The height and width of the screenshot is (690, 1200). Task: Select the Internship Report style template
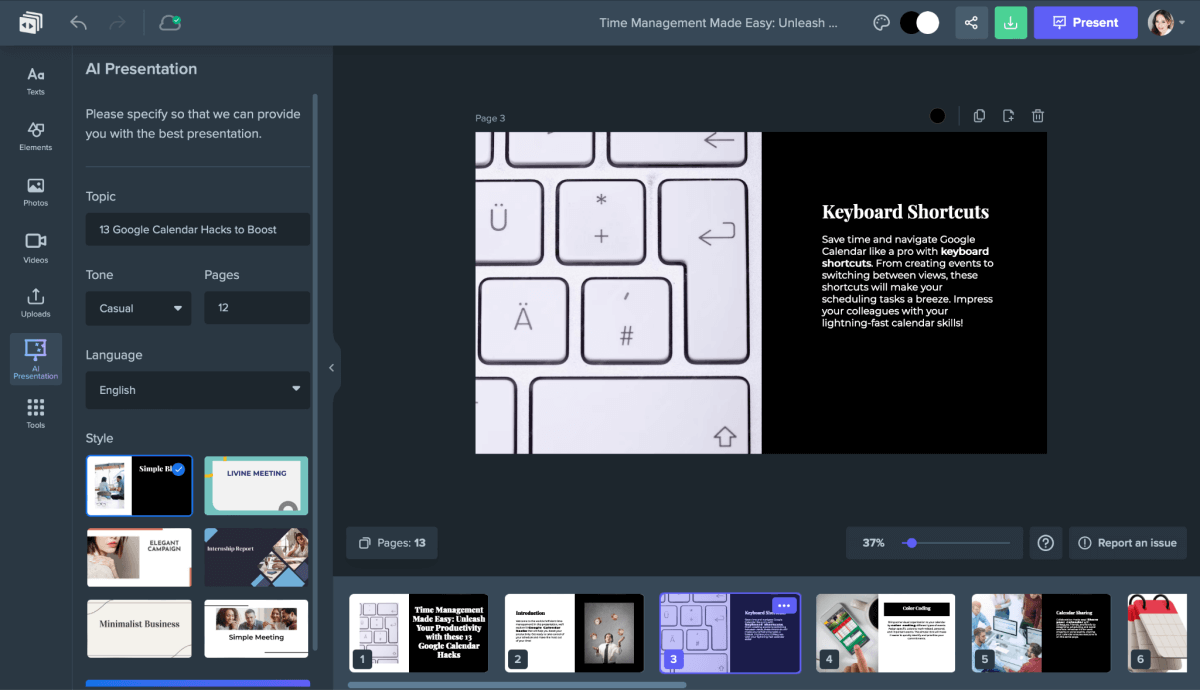[256, 558]
